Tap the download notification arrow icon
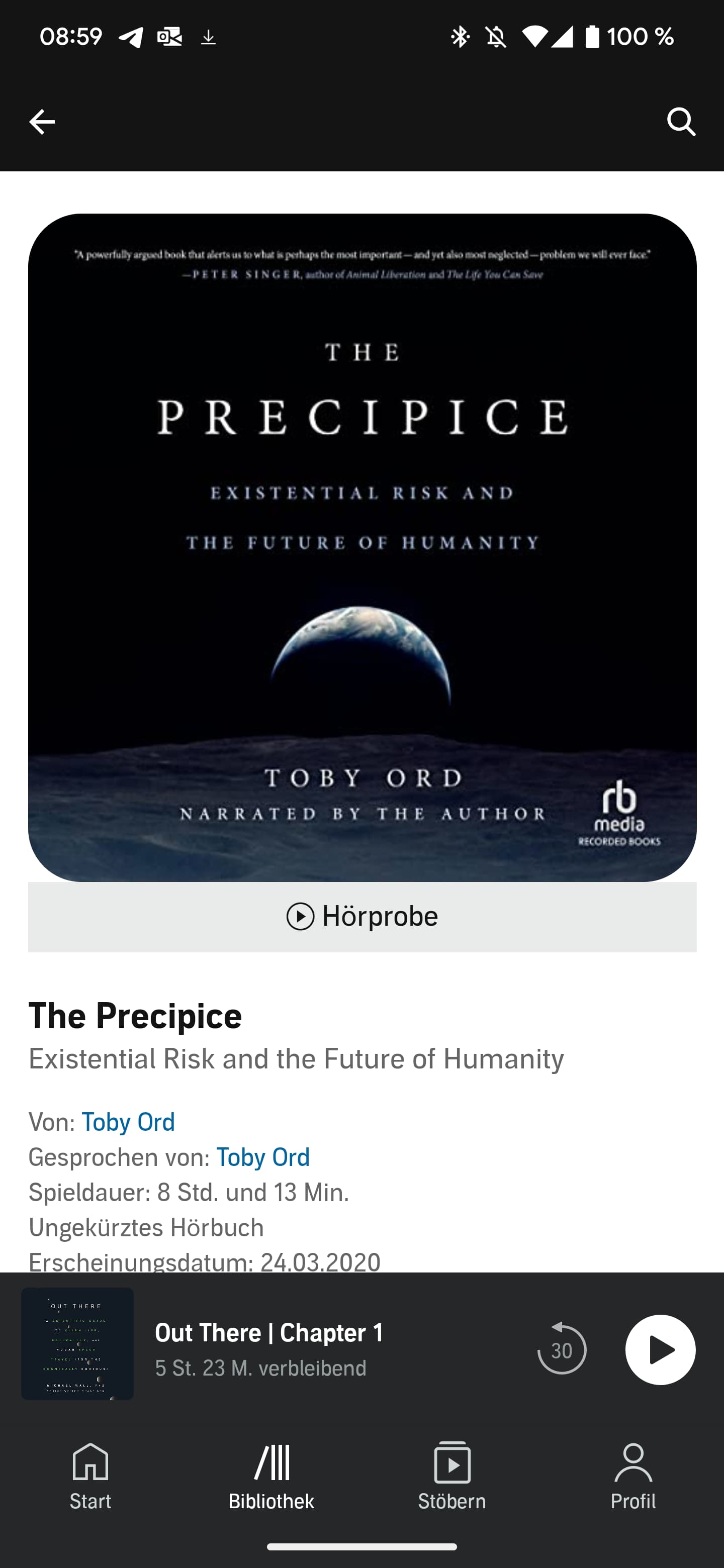Viewport: 724px width, 1568px height. (208, 38)
